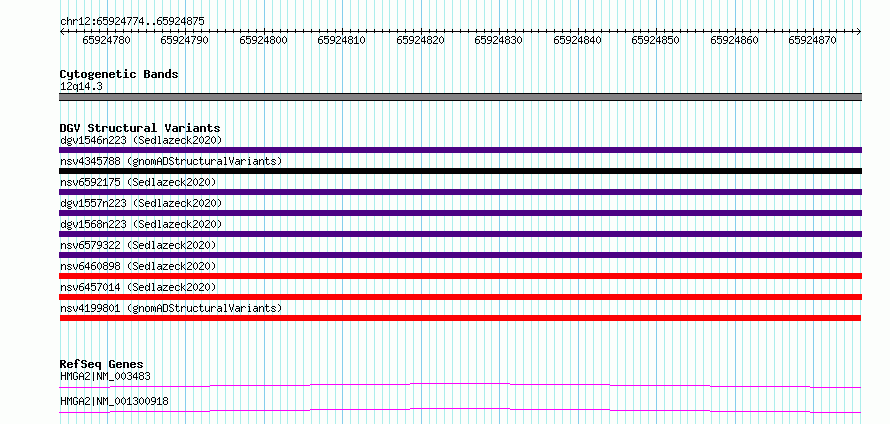Click the purple bar for nsv6579322
Screen dimensions: 890x424
(x=460, y=255)
